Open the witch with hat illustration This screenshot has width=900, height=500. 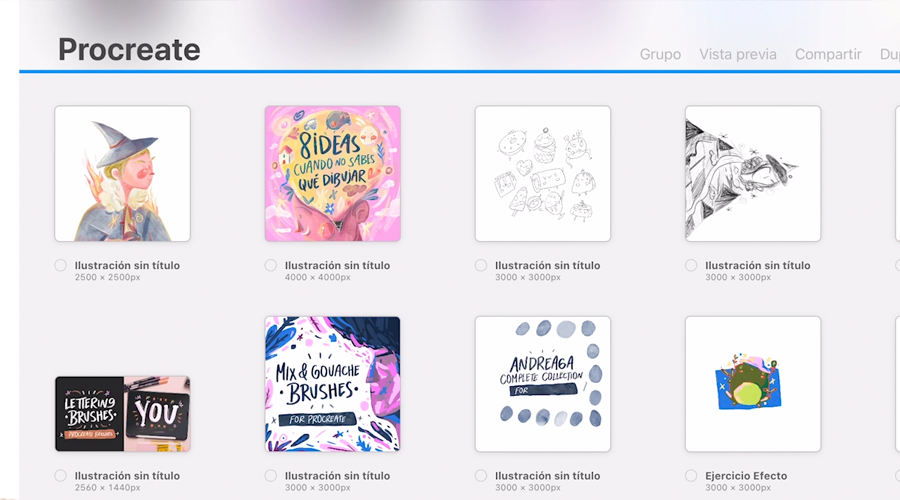click(122, 174)
